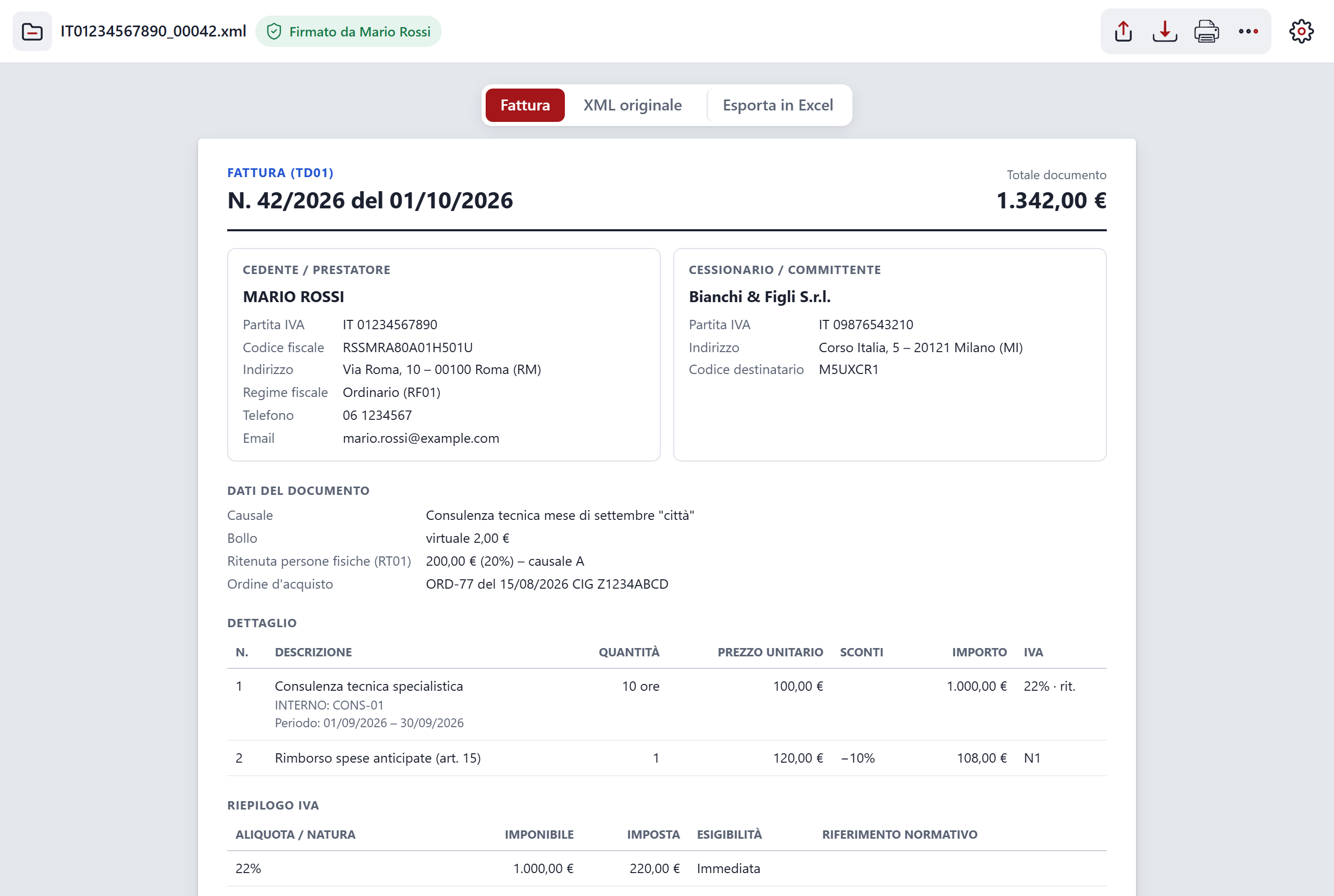Viewport: 1334px width, 896px height.
Task: Click ritenuta value 200,00 € (20%)
Action: coord(505,561)
